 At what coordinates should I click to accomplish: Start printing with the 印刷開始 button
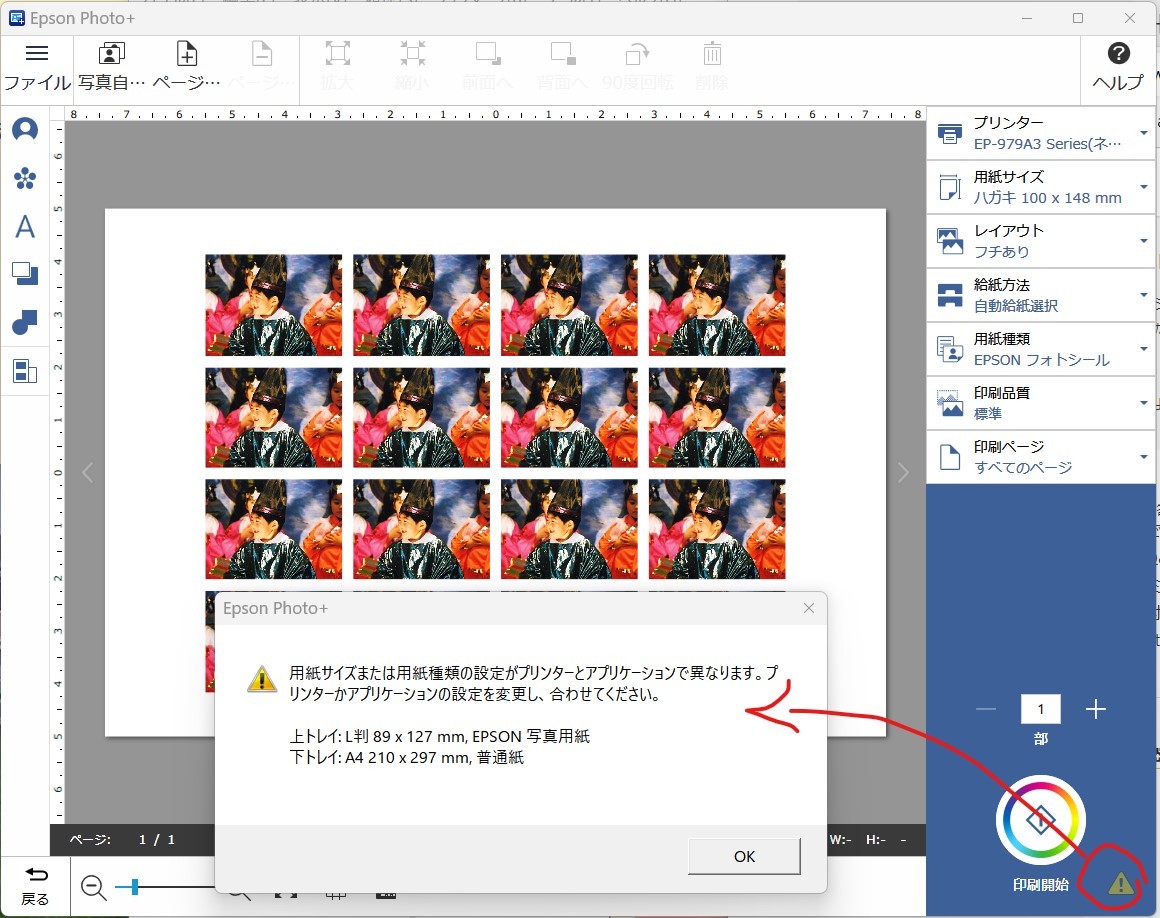pos(1041,820)
